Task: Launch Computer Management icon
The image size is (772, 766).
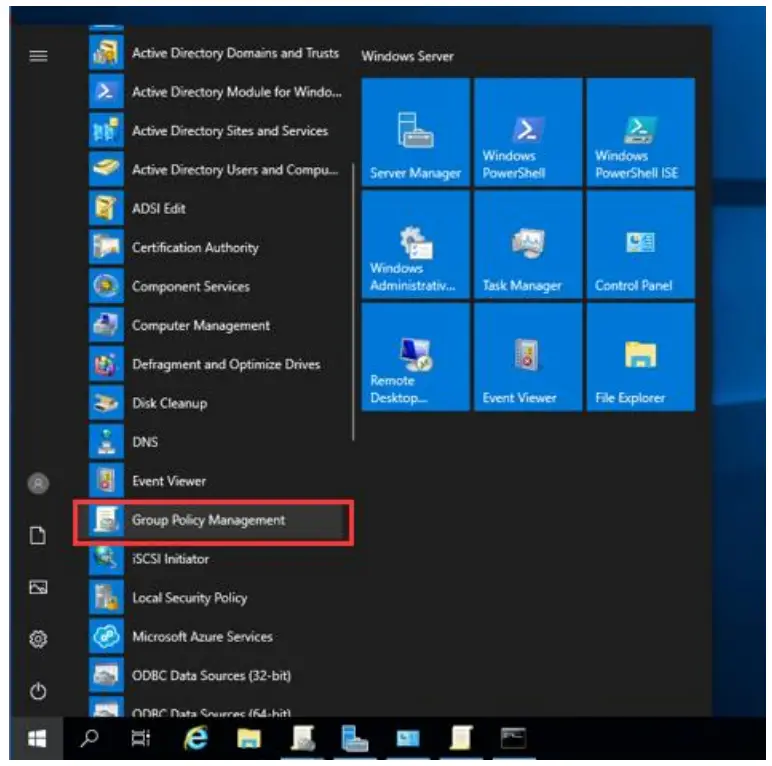Action: pyautogui.click(x=106, y=325)
